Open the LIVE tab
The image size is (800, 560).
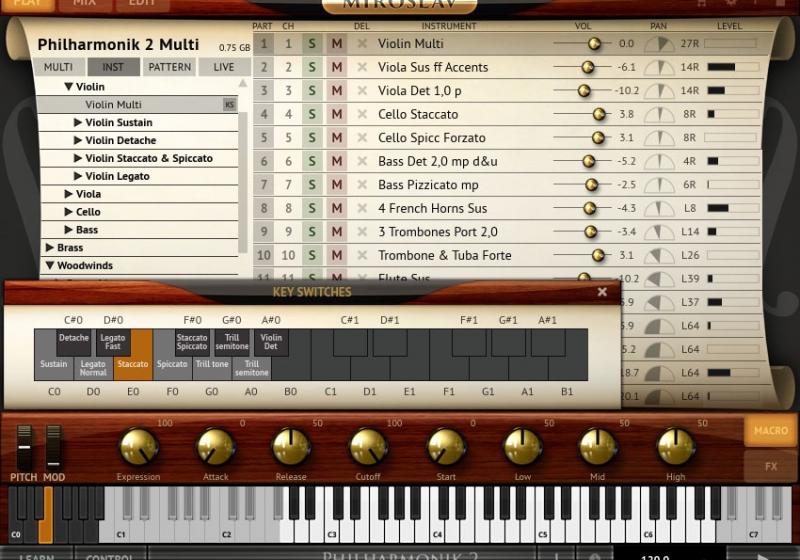[x=223, y=67]
